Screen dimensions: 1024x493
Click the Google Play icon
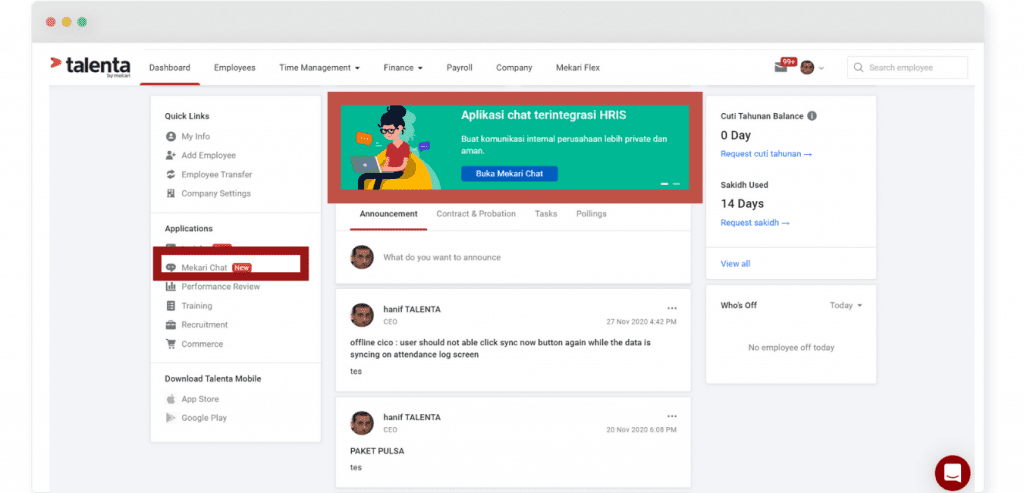pos(171,418)
